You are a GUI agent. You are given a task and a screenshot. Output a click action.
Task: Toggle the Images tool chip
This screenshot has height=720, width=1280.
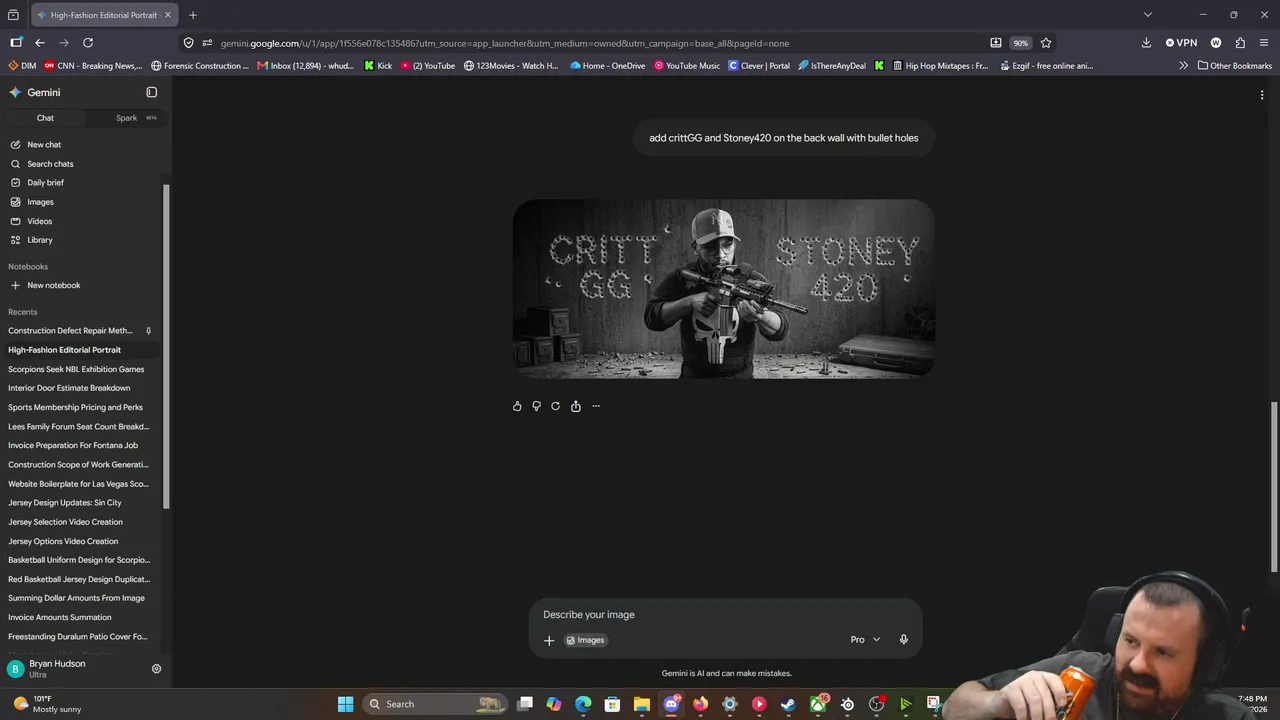[585, 640]
